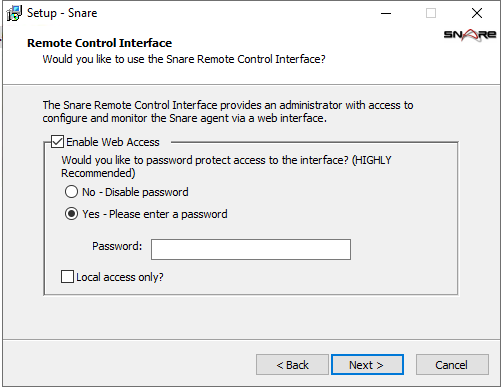Click the 'Remote Control Interface' heading
This screenshot has width=503, height=388.
click(99, 43)
